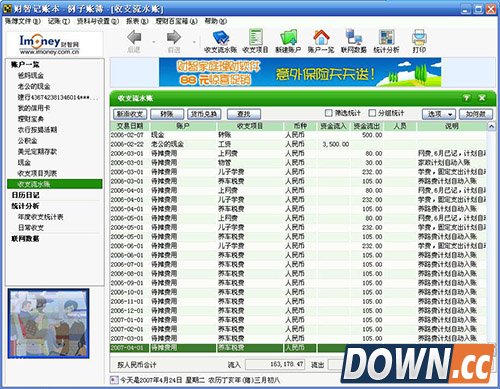This screenshot has width=500, height=389.
Task: Open the 记账 menu
Action: pyautogui.click(x=59, y=21)
